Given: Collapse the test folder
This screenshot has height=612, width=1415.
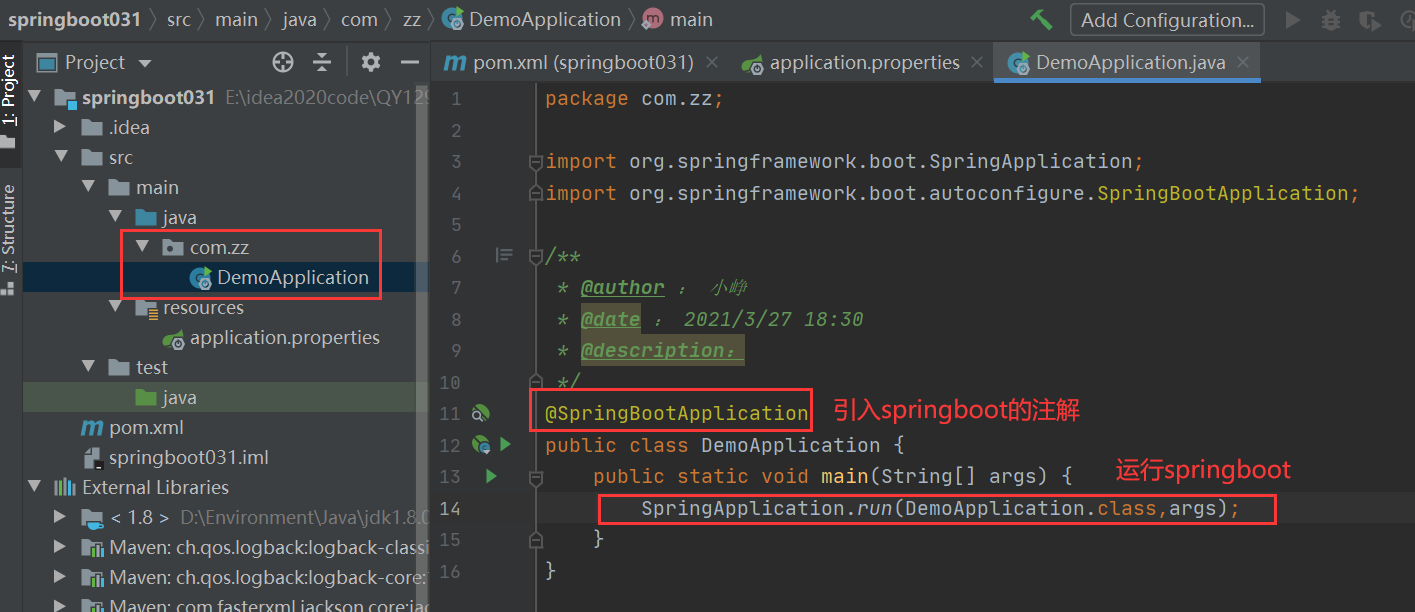Looking at the screenshot, I should 88,367.
